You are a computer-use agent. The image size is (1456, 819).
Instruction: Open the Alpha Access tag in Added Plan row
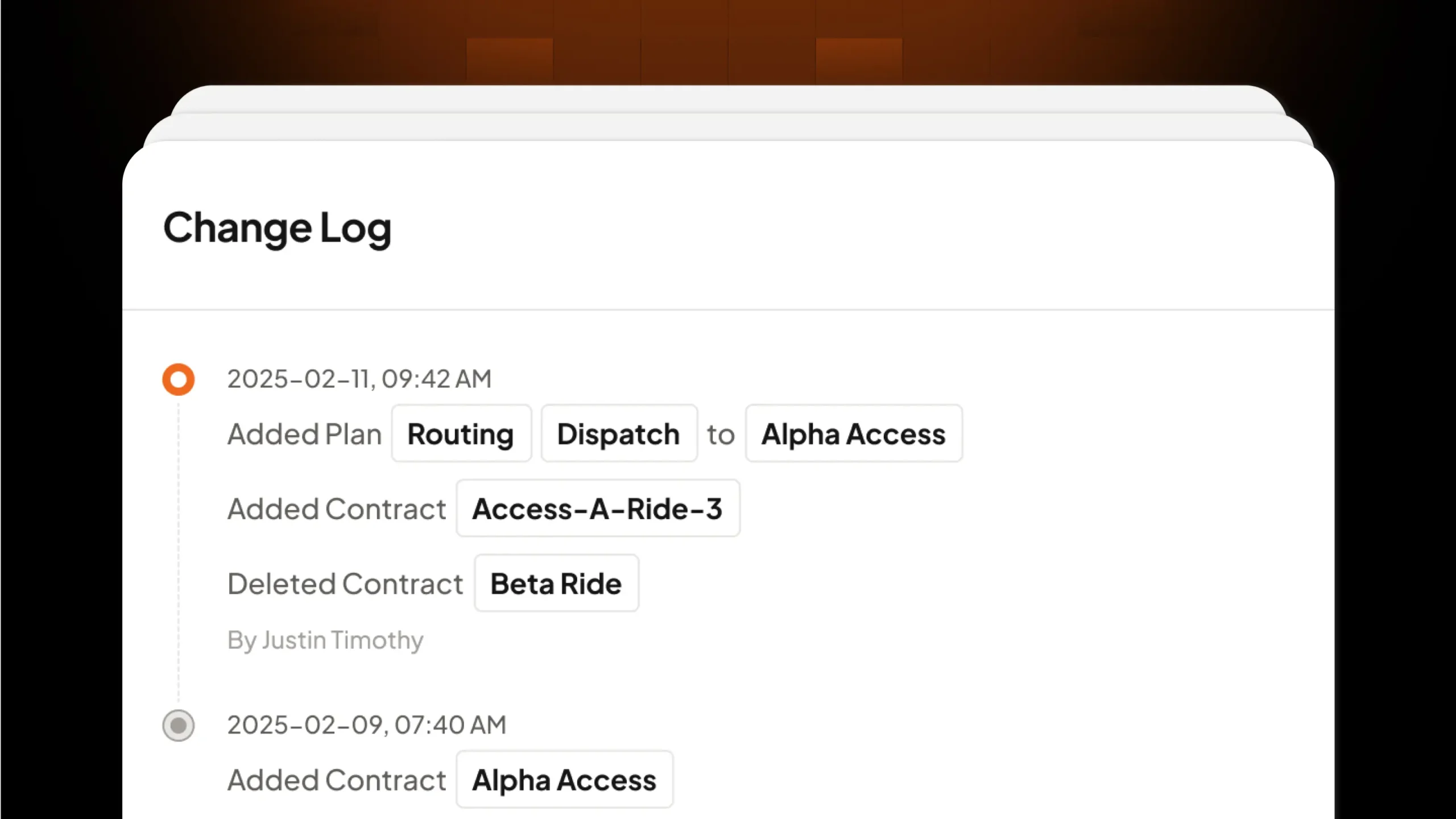[x=854, y=434]
